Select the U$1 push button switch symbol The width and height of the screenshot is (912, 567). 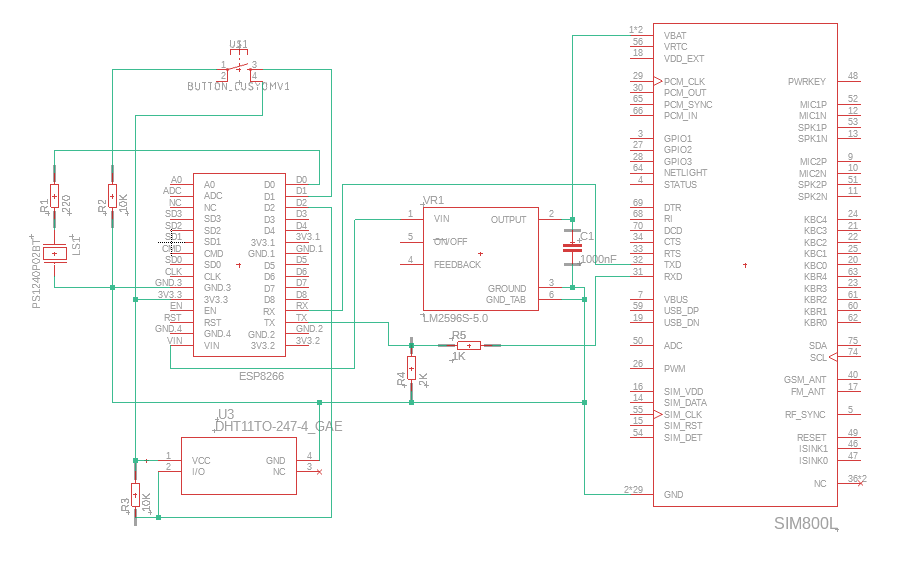click(238, 69)
